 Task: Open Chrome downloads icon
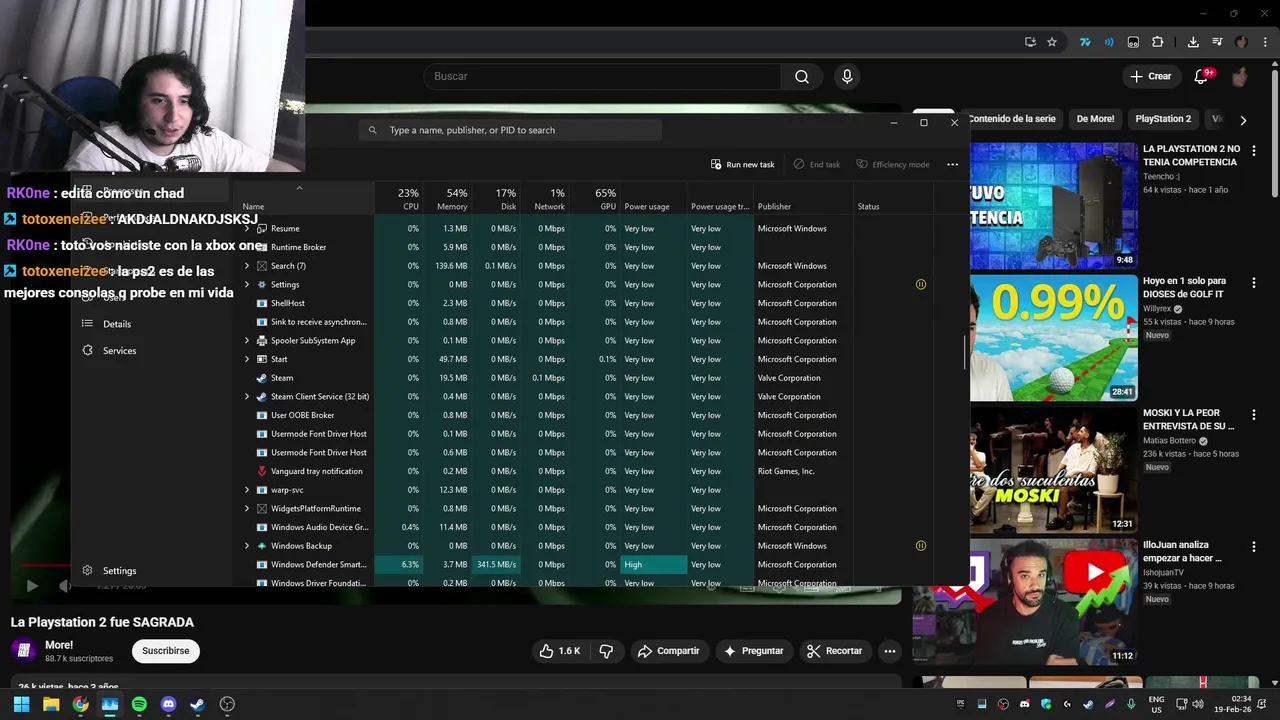click(1193, 42)
